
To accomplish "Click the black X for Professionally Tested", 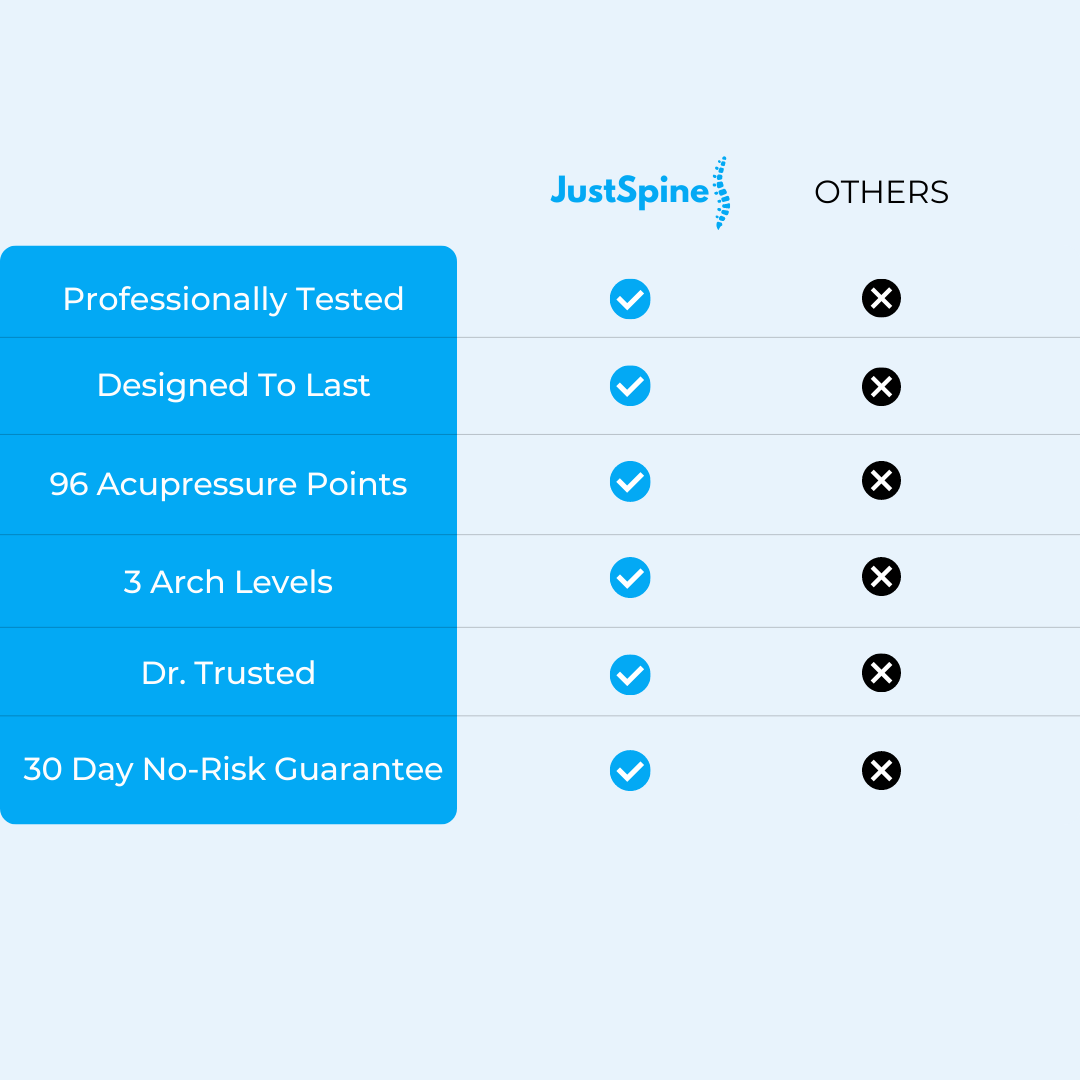I will [x=881, y=298].
